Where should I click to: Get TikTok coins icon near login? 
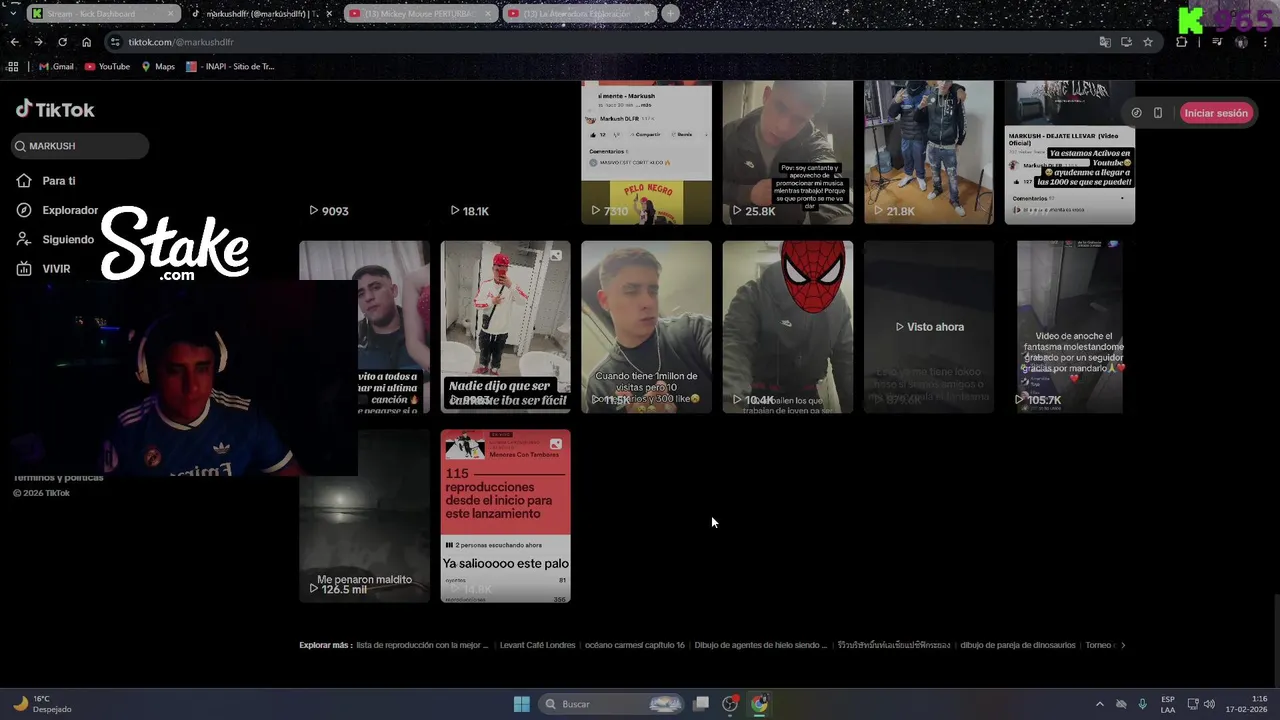[x=1136, y=113]
